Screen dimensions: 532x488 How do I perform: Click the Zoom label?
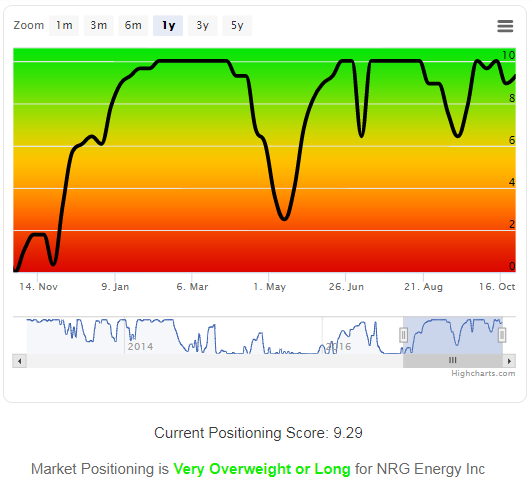pyautogui.click(x=28, y=25)
